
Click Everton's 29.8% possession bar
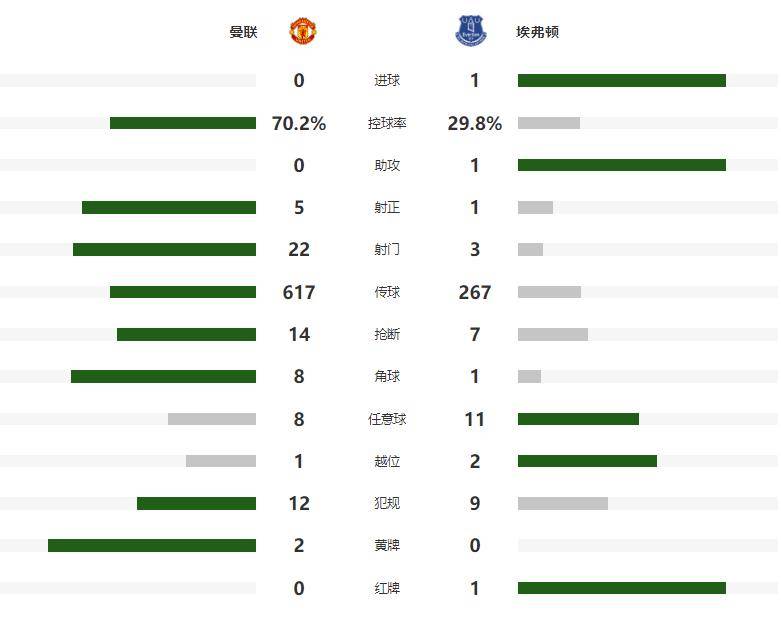pyautogui.click(x=549, y=123)
